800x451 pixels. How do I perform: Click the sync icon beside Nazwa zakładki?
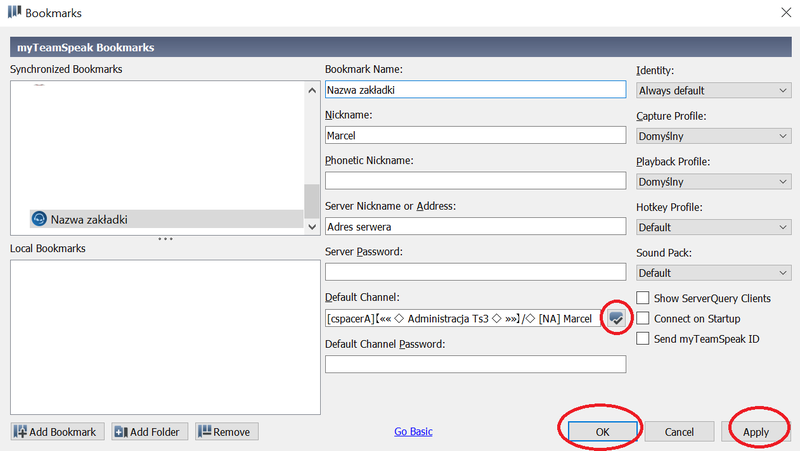coord(39,219)
